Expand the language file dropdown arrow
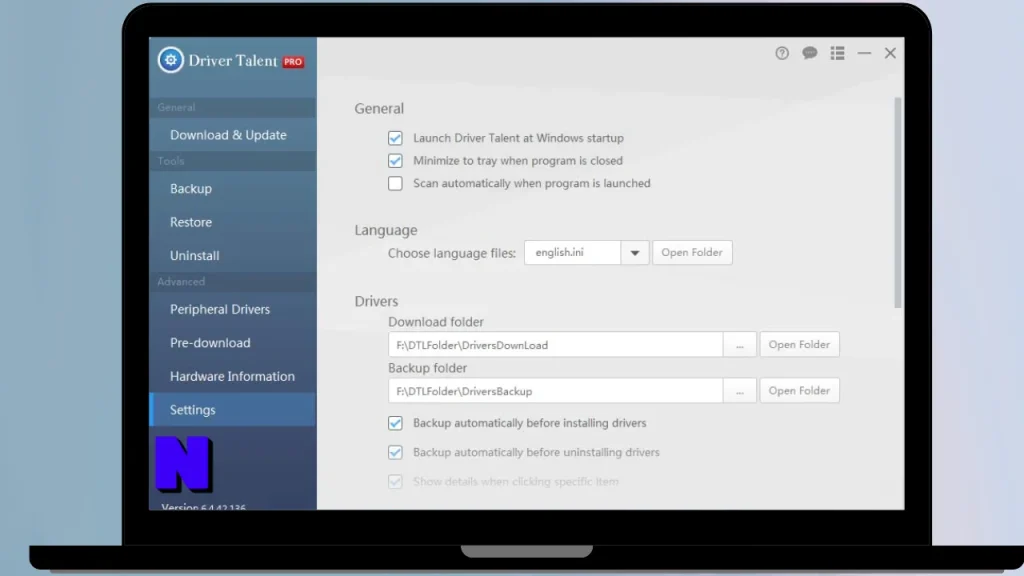 coord(635,253)
